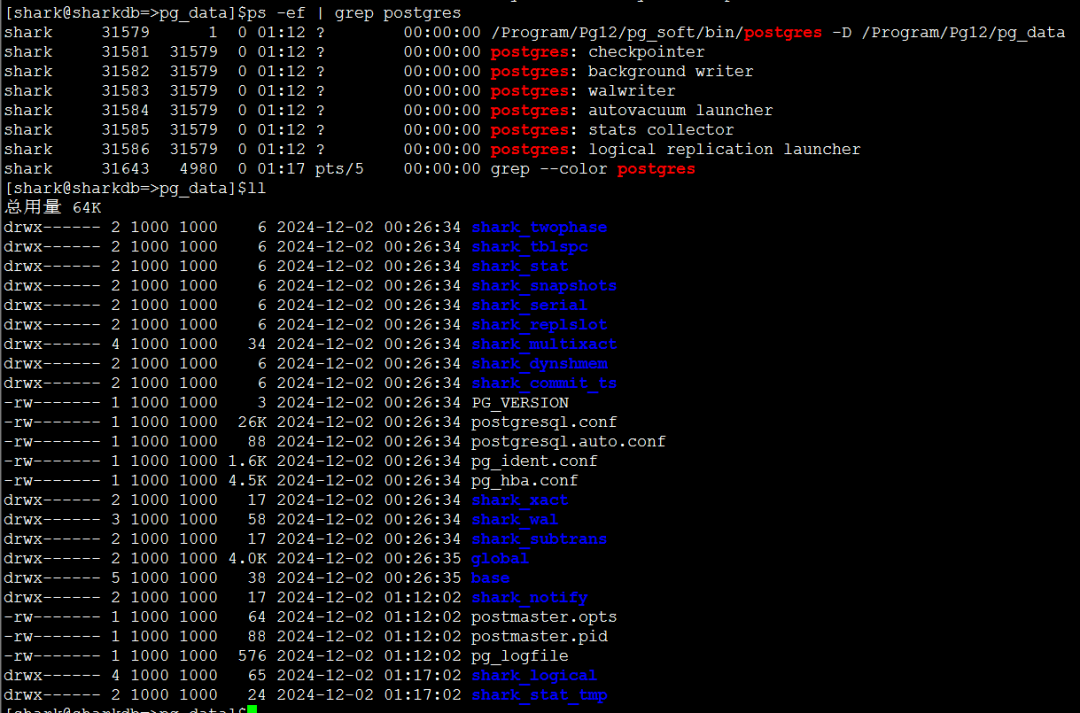Click the pts/5 terminal value
The height and width of the screenshot is (713, 1080).
339,169
